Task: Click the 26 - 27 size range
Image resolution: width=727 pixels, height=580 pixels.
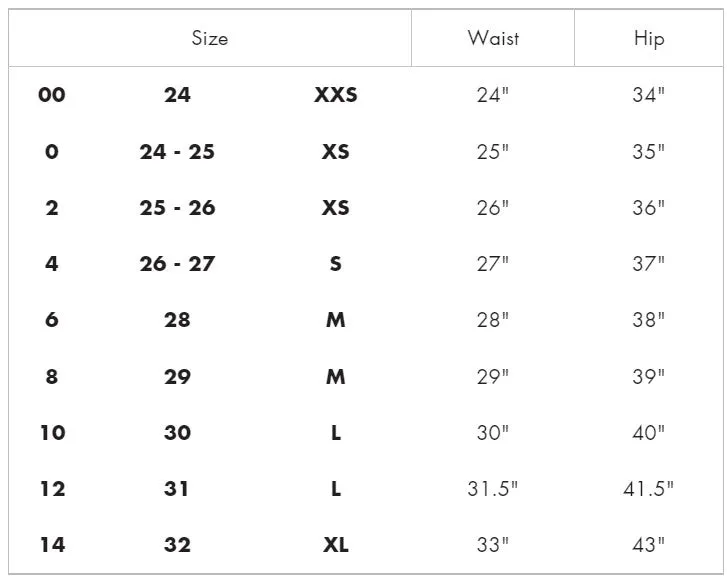Action: coord(177,264)
